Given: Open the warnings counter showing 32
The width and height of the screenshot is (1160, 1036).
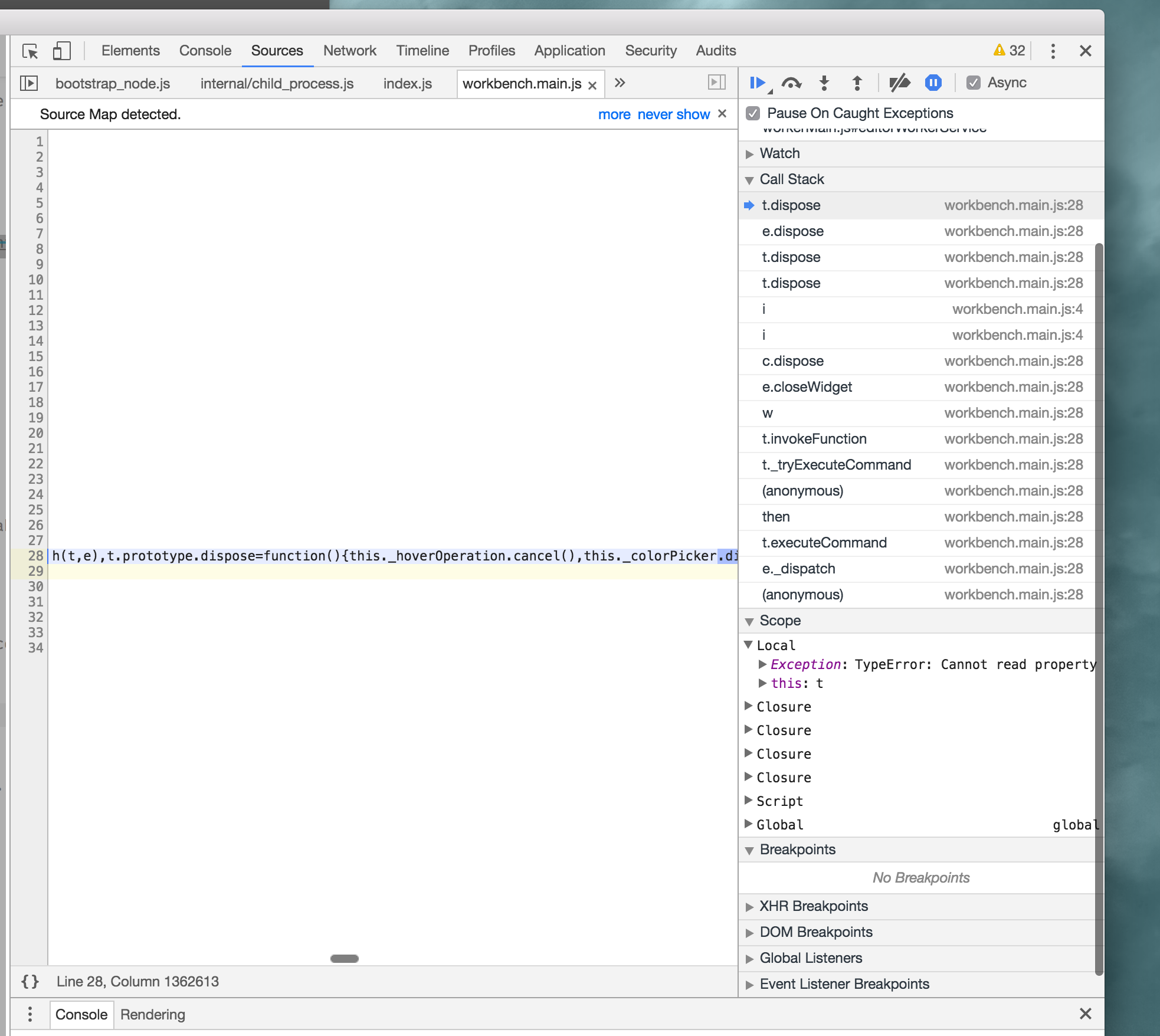Looking at the screenshot, I should click(1009, 50).
